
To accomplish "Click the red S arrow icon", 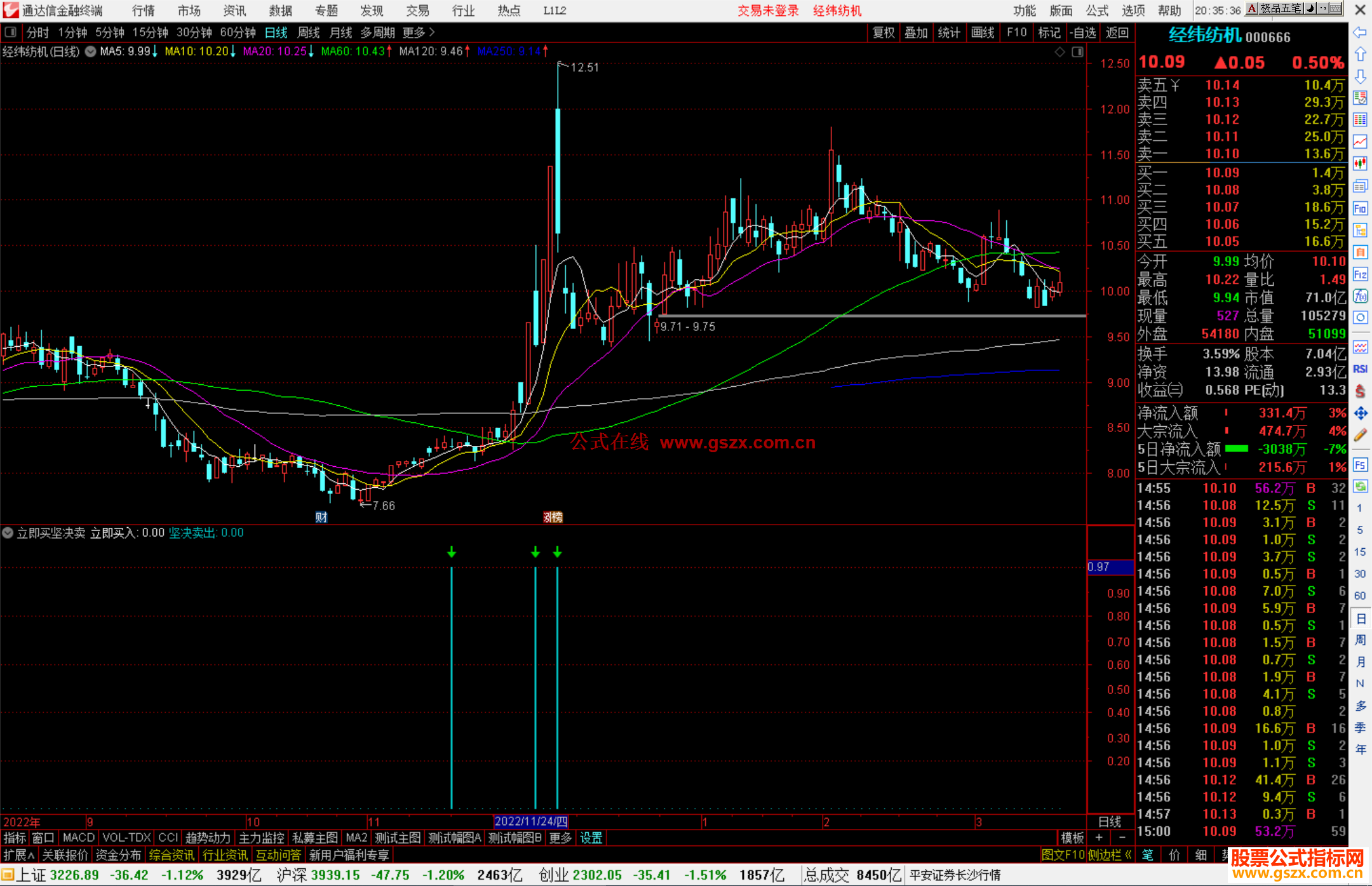I will (x=1360, y=391).
